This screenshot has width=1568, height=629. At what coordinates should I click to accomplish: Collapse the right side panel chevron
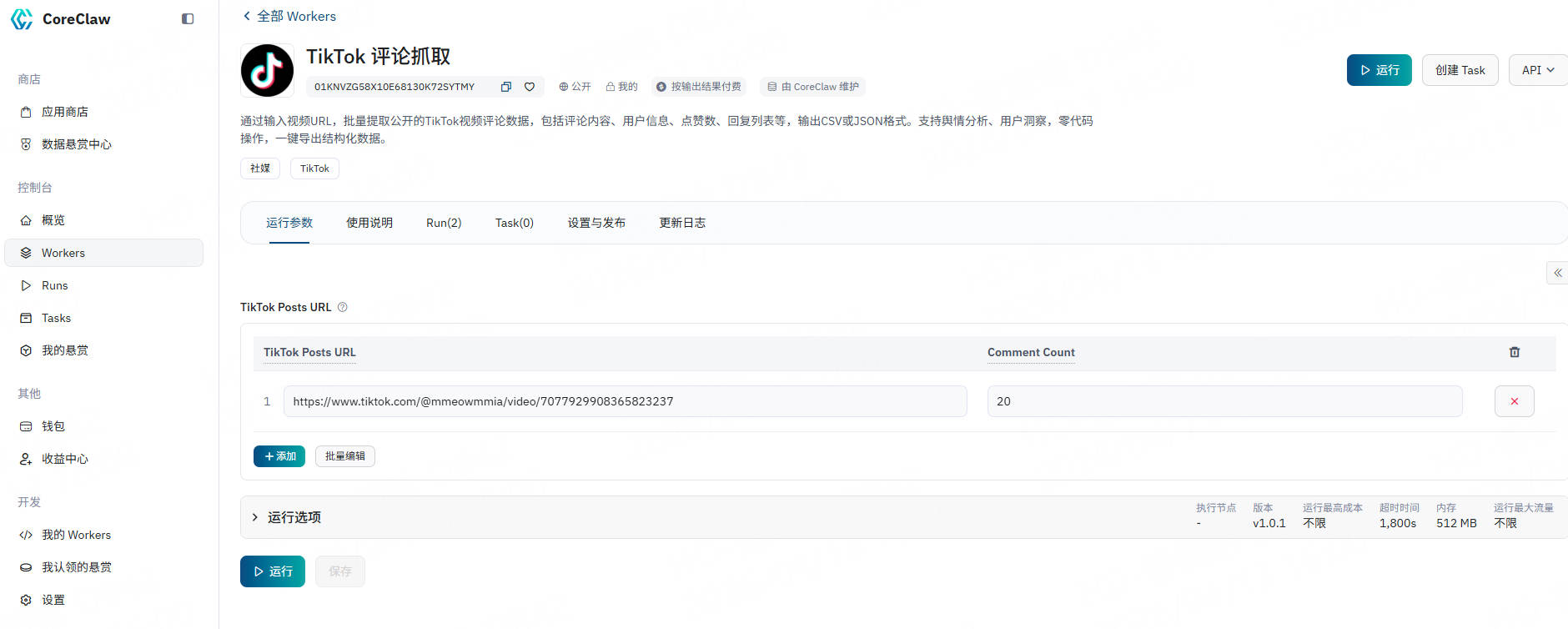(1557, 273)
